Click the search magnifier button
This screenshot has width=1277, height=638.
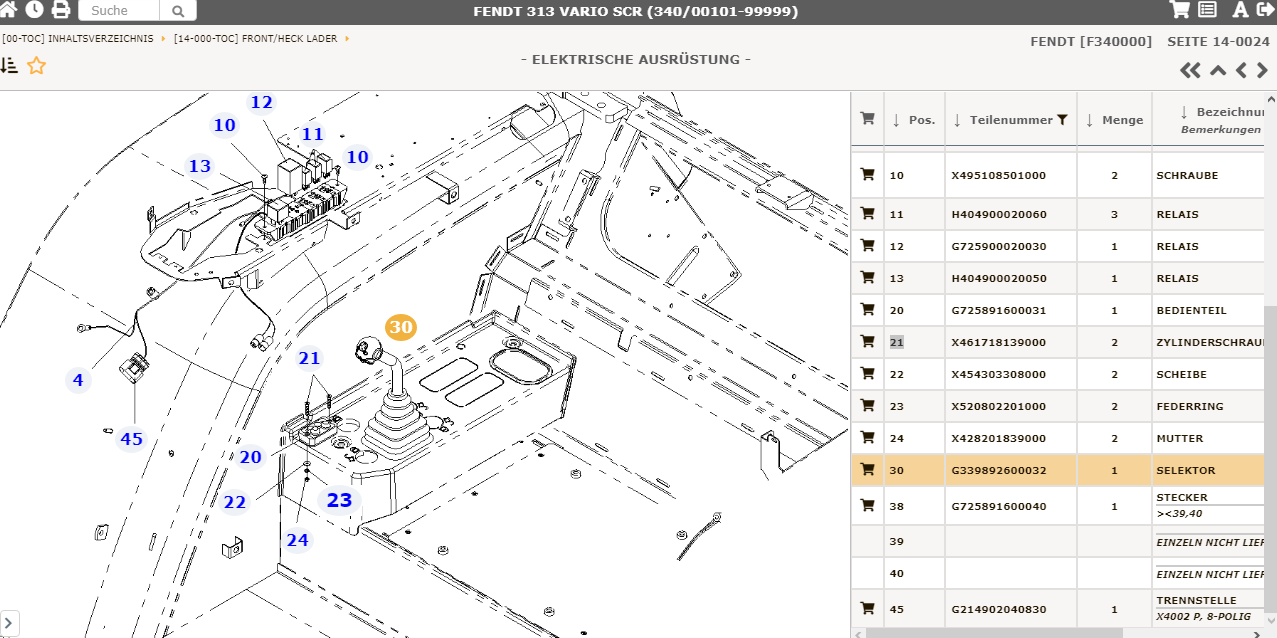click(178, 11)
